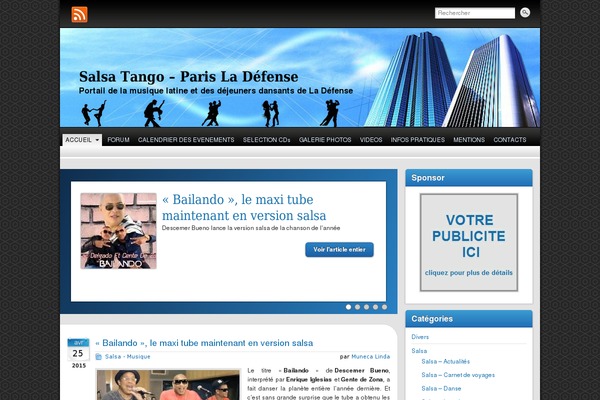The height and width of the screenshot is (400, 600).
Task: Open Salsa – Actualités category
Action: (445, 361)
